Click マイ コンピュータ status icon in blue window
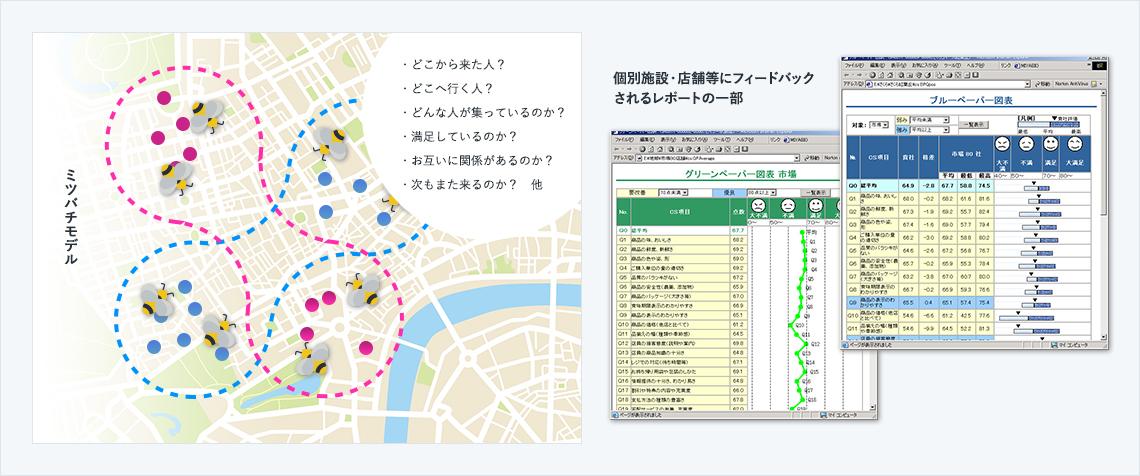This screenshot has height=476, width=1140. [1053, 345]
